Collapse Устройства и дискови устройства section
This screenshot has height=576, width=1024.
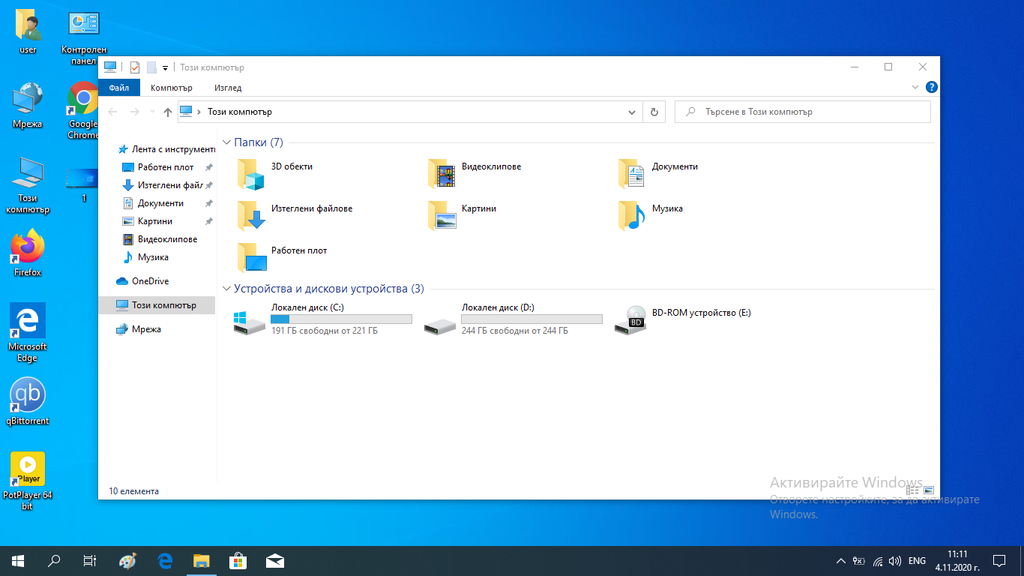coord(226,289)
